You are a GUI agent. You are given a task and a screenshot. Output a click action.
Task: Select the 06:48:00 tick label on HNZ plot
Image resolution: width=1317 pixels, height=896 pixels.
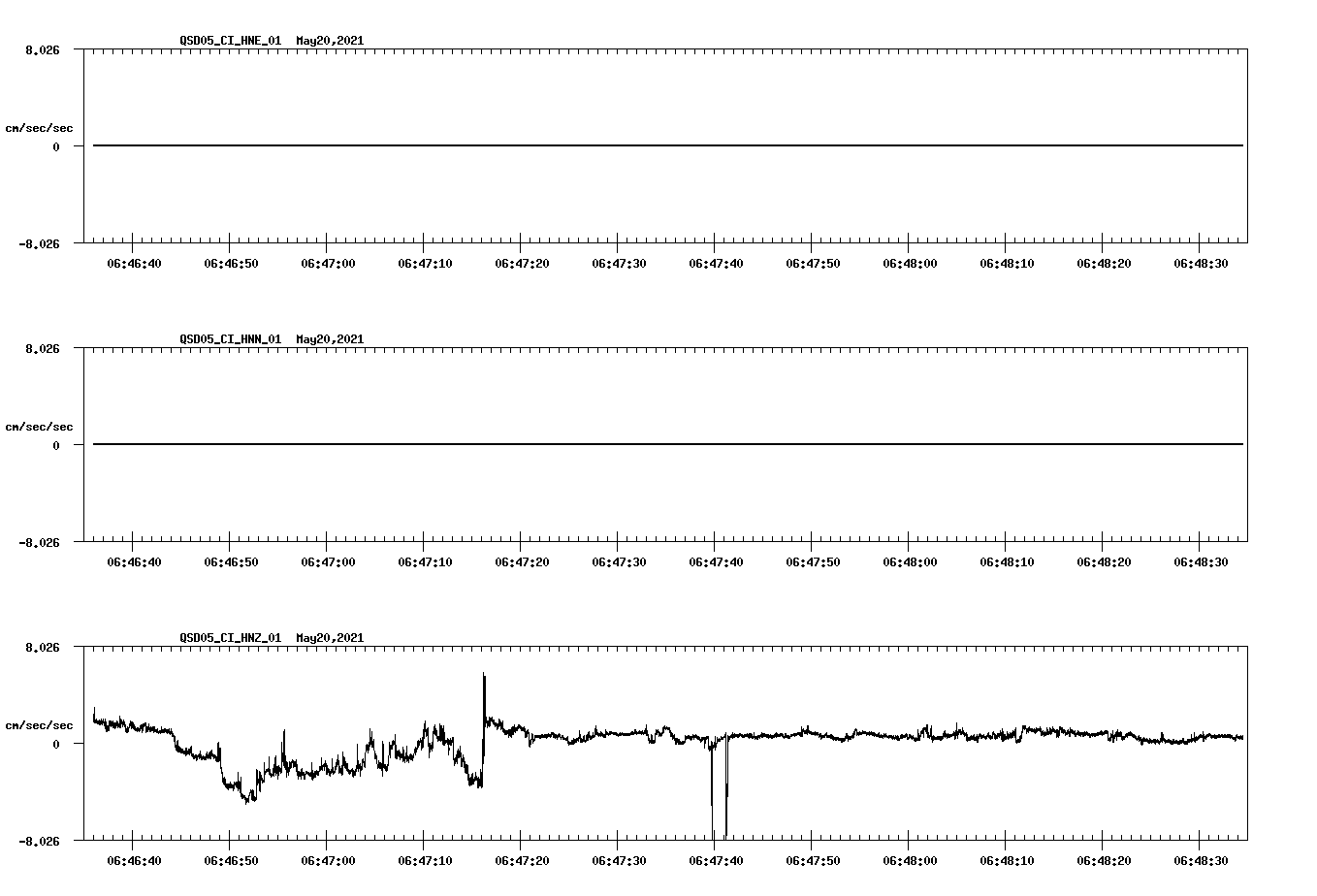910,859
